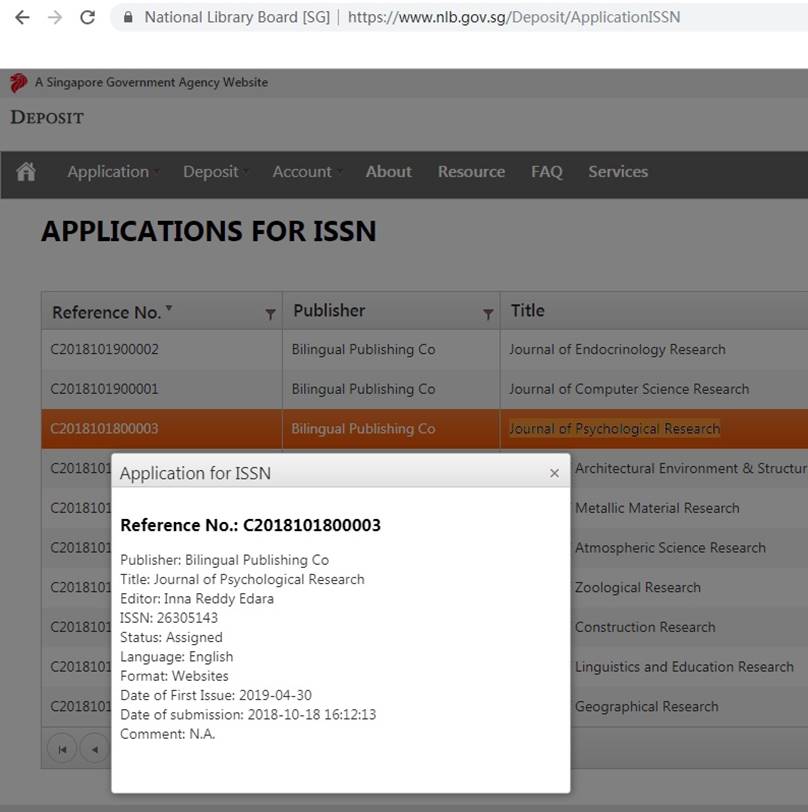Go to first page of table
This screenshot has height=812, width=808.
tap(62, 749)
